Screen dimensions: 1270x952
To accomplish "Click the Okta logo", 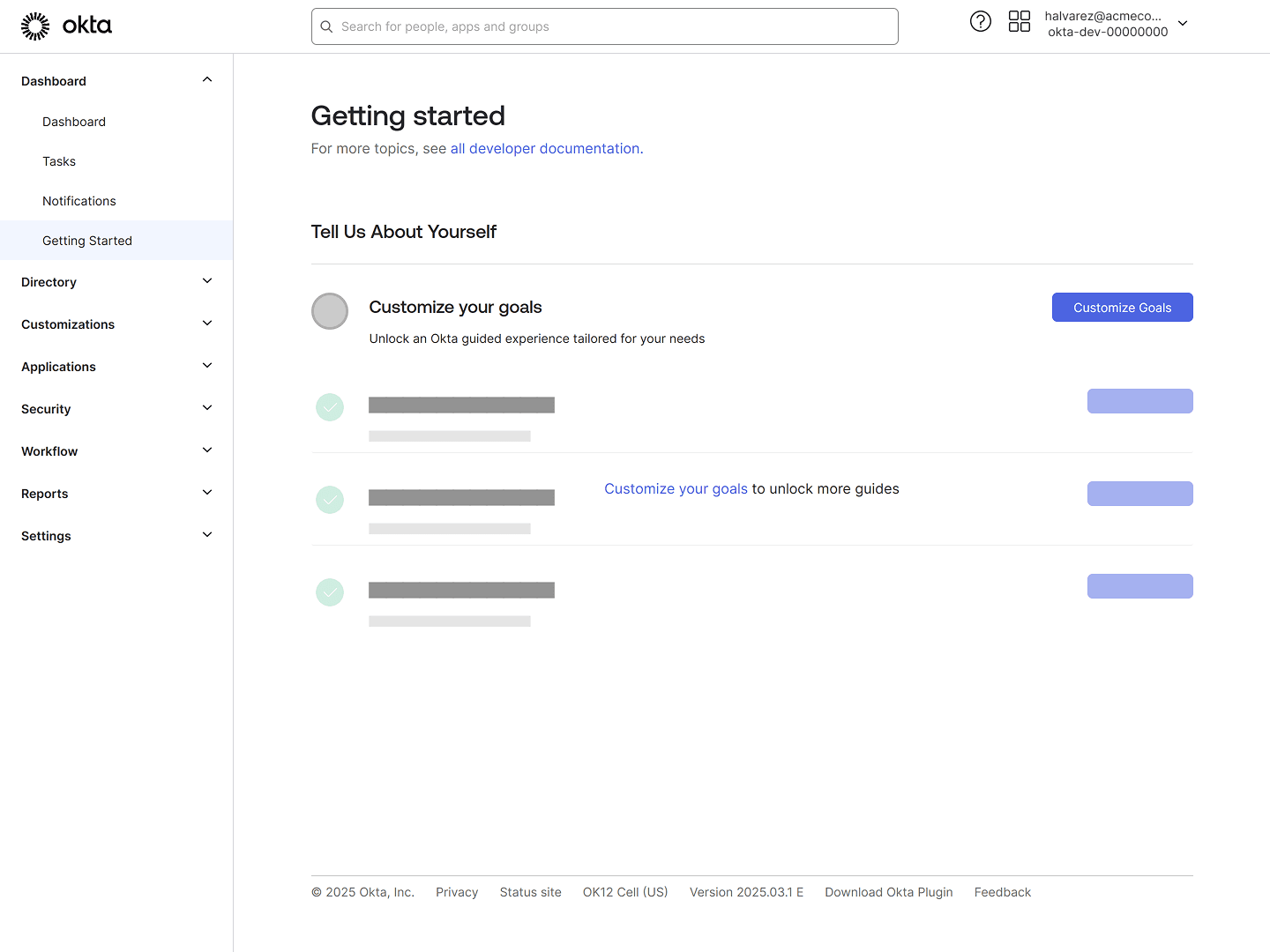I will (x=66, y=26).
